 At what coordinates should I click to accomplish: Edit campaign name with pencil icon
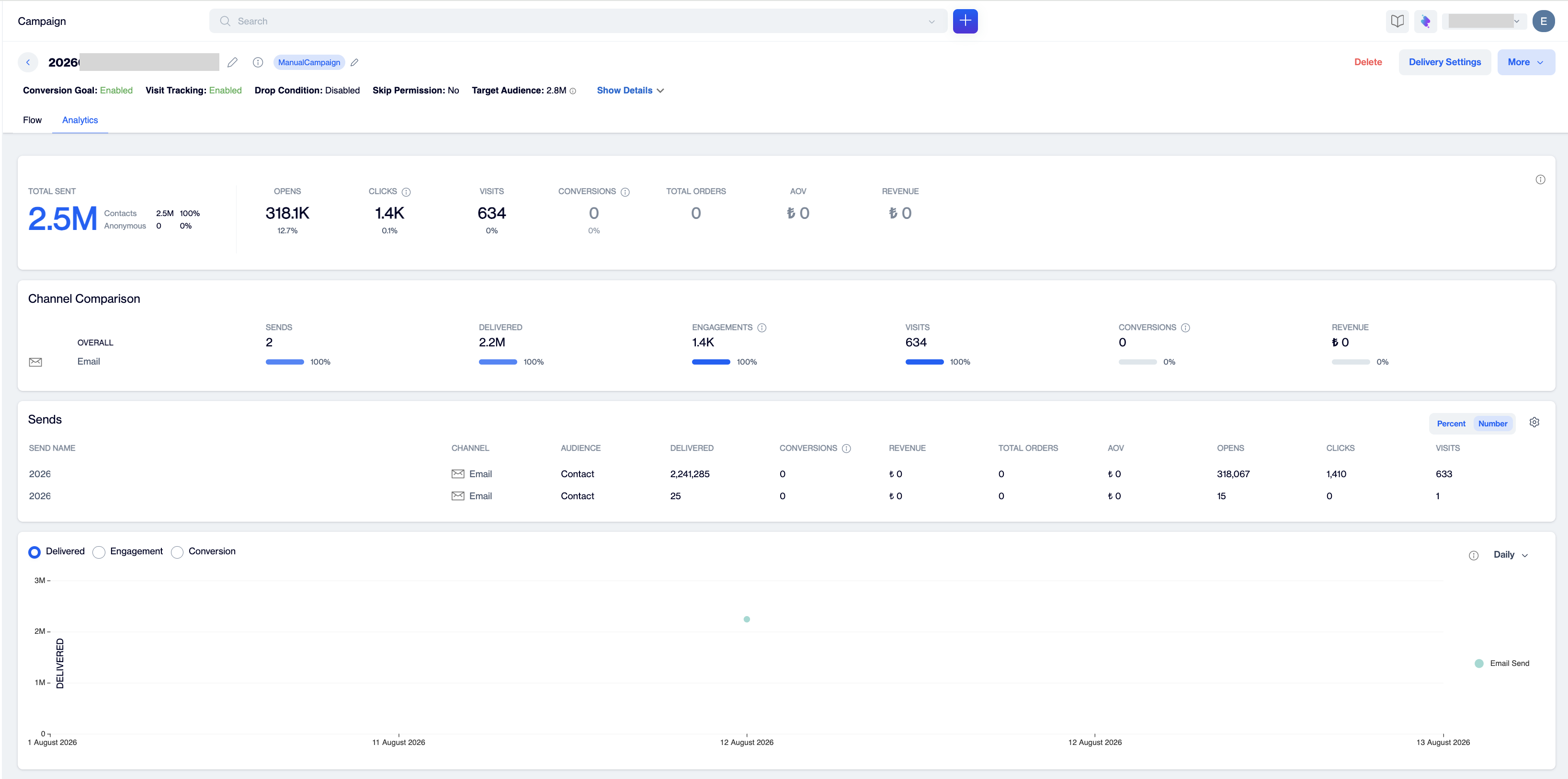point(232,62)
